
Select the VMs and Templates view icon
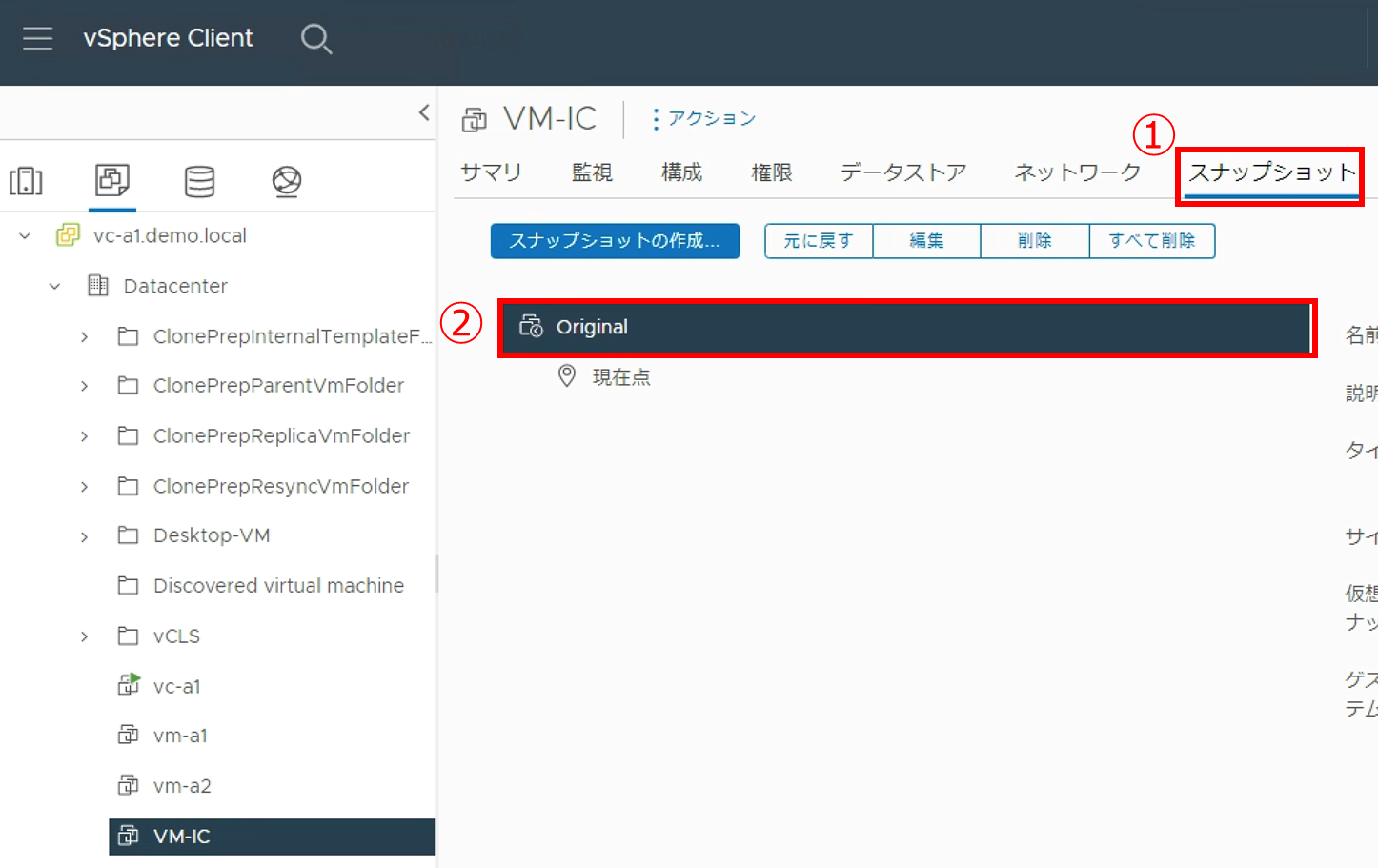[112, 179]
